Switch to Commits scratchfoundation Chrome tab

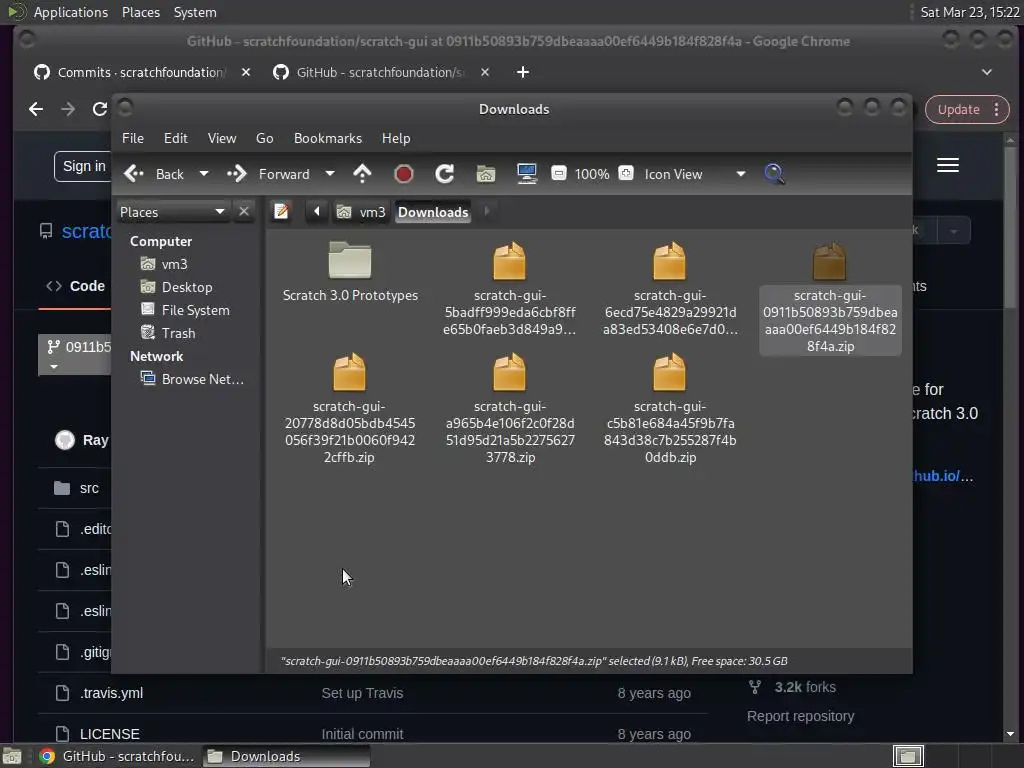coord(140,72)
